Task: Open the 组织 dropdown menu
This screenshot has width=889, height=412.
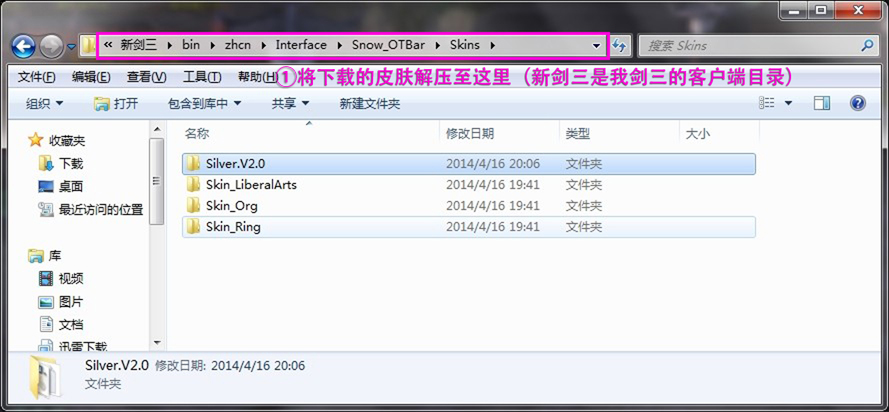Action: (x=44, y=103)
